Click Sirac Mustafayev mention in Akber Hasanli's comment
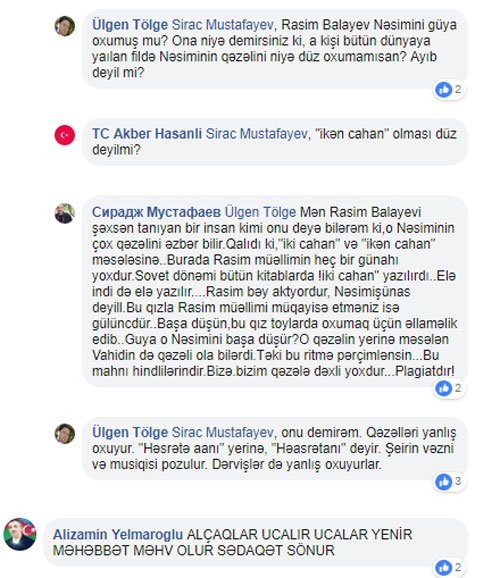 (x=256, y=134)
